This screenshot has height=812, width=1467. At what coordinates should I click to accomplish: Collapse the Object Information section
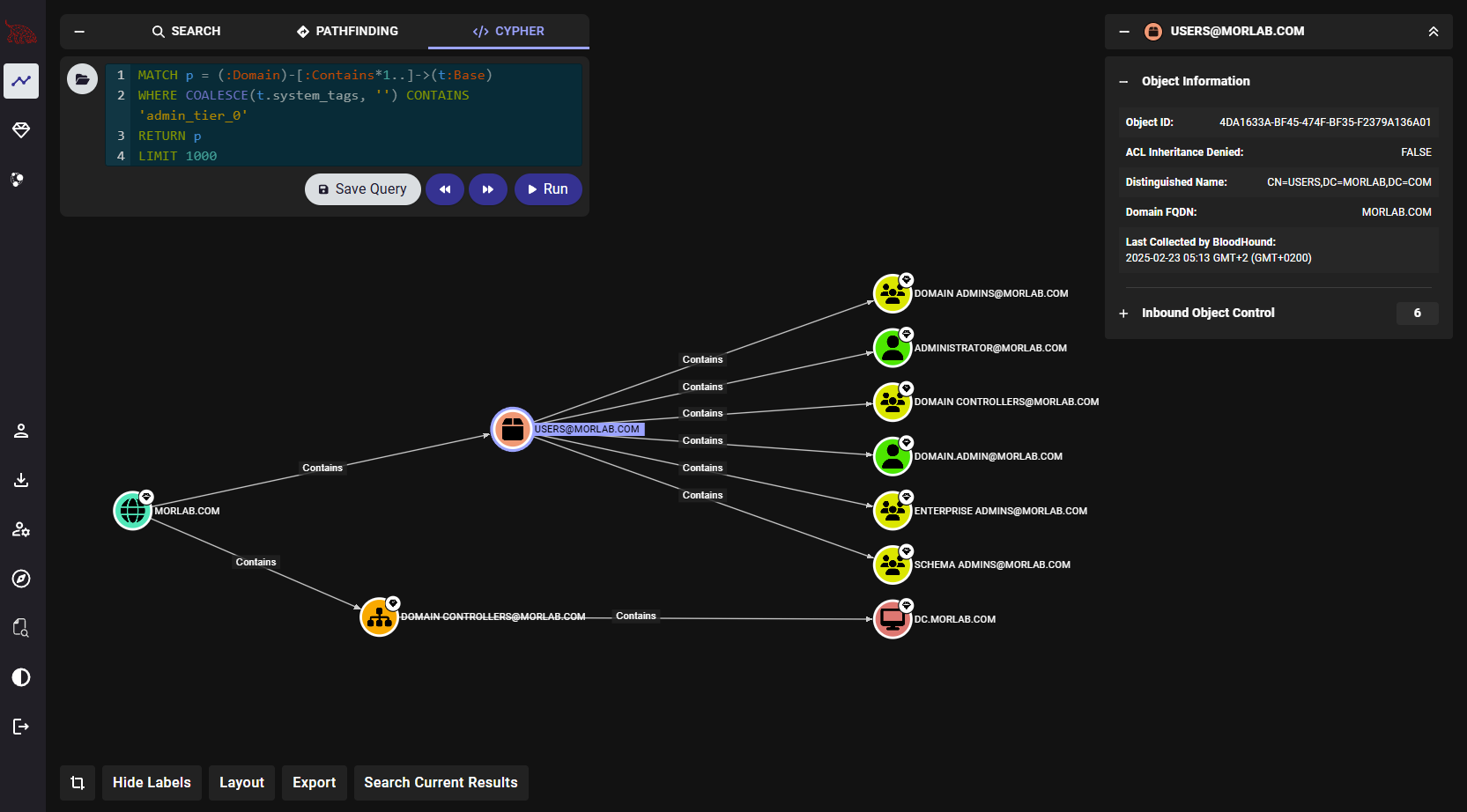pos(1123,81)
